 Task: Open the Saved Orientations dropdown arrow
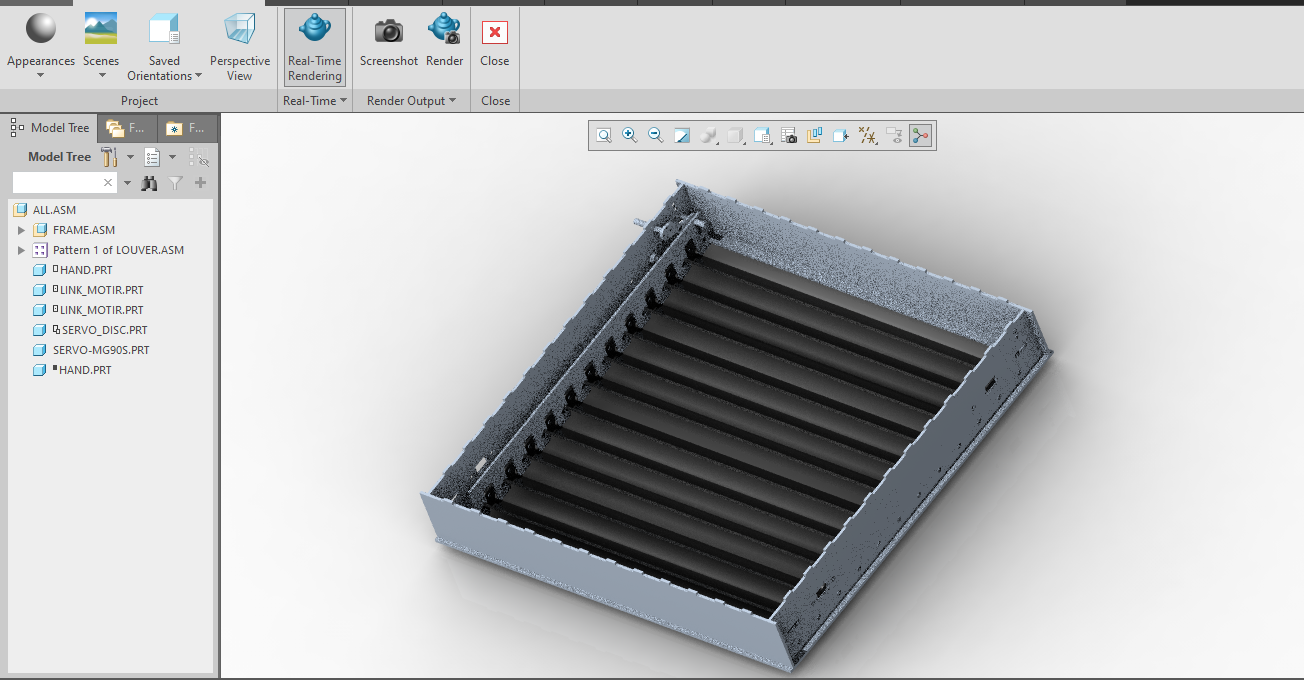pyautogui.click(x=198, y=76)
